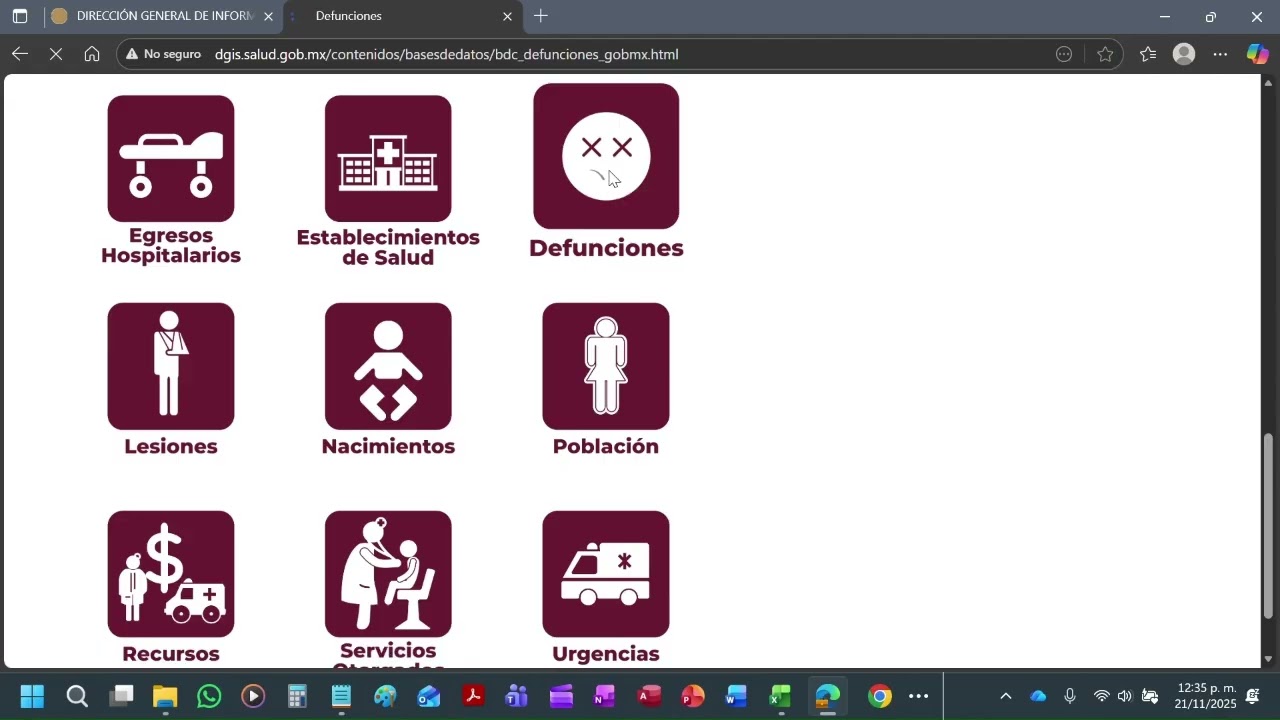Launch Microsoft Access from the taskbar

[x=649, y=696]
